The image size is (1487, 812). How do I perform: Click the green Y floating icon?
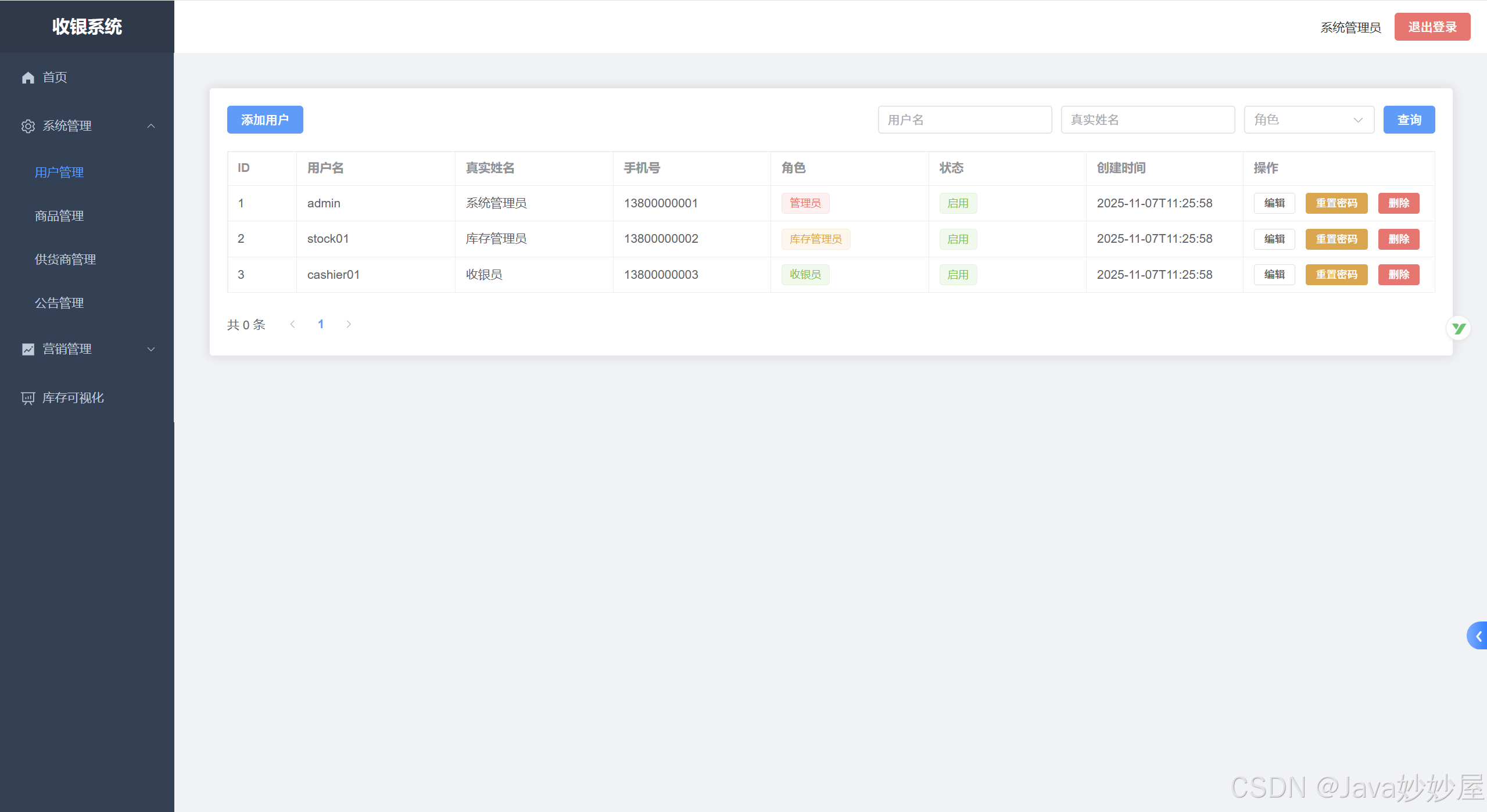pyautogui.click(x=1458, y=329)
